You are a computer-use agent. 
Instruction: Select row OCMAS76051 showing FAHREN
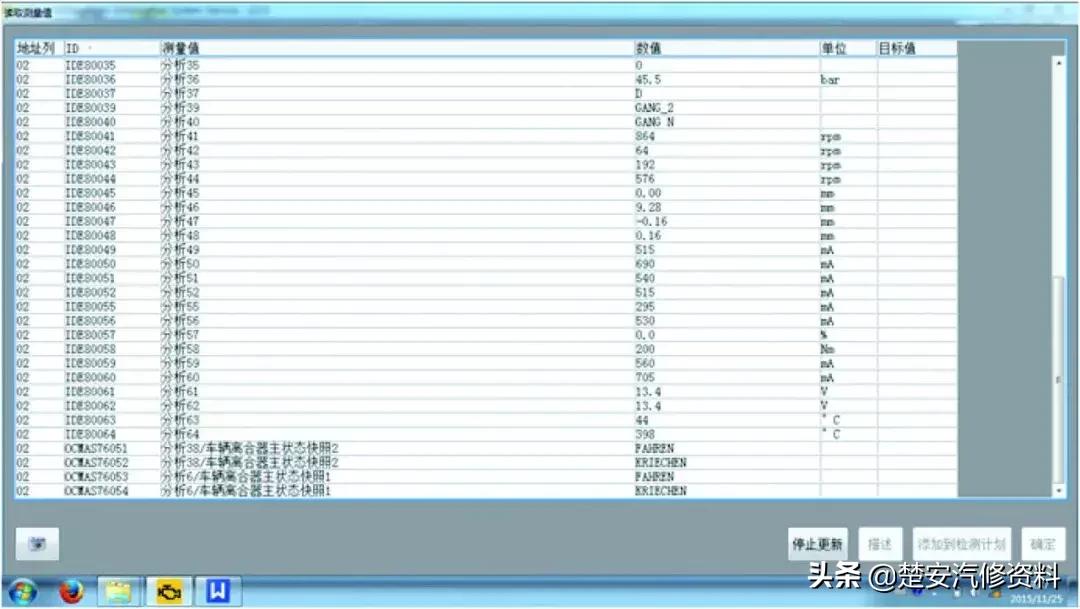click(486, 448)
